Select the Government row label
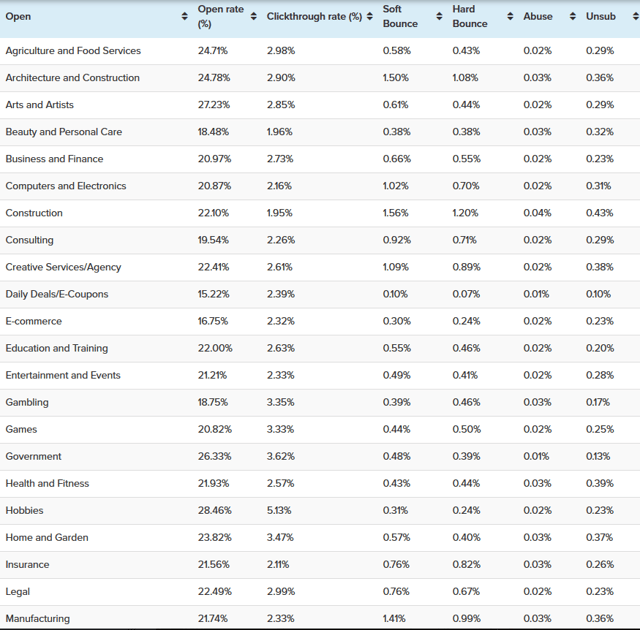640x630 pixels. 33,456
